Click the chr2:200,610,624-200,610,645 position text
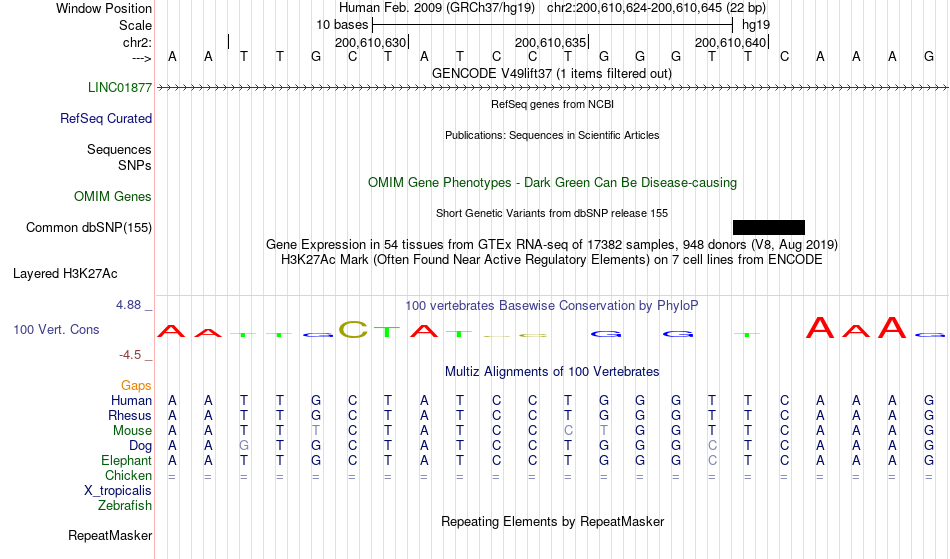 [x=656, y=8]
